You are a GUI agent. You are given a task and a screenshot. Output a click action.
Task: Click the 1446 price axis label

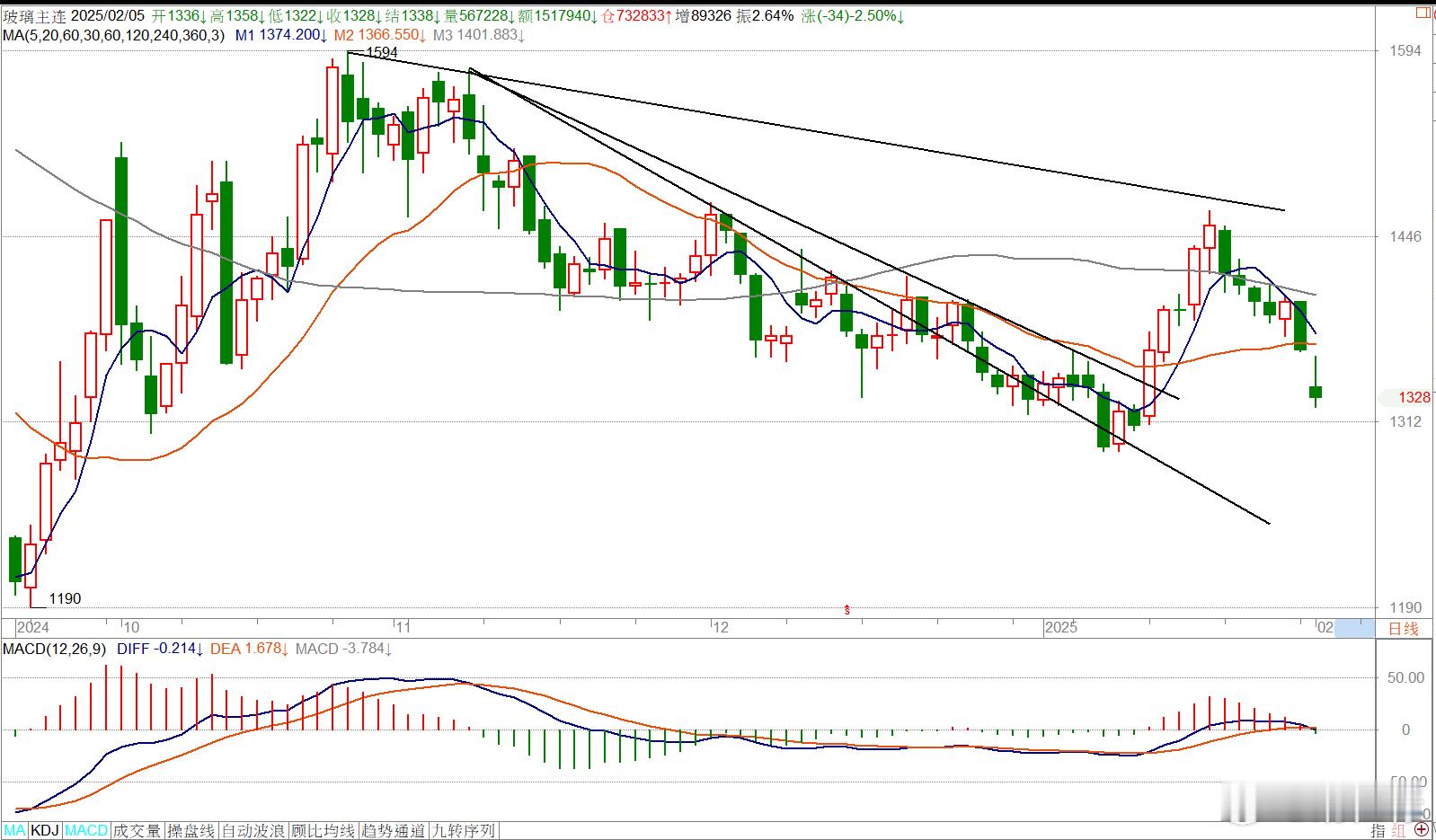tap(1405, 236)
